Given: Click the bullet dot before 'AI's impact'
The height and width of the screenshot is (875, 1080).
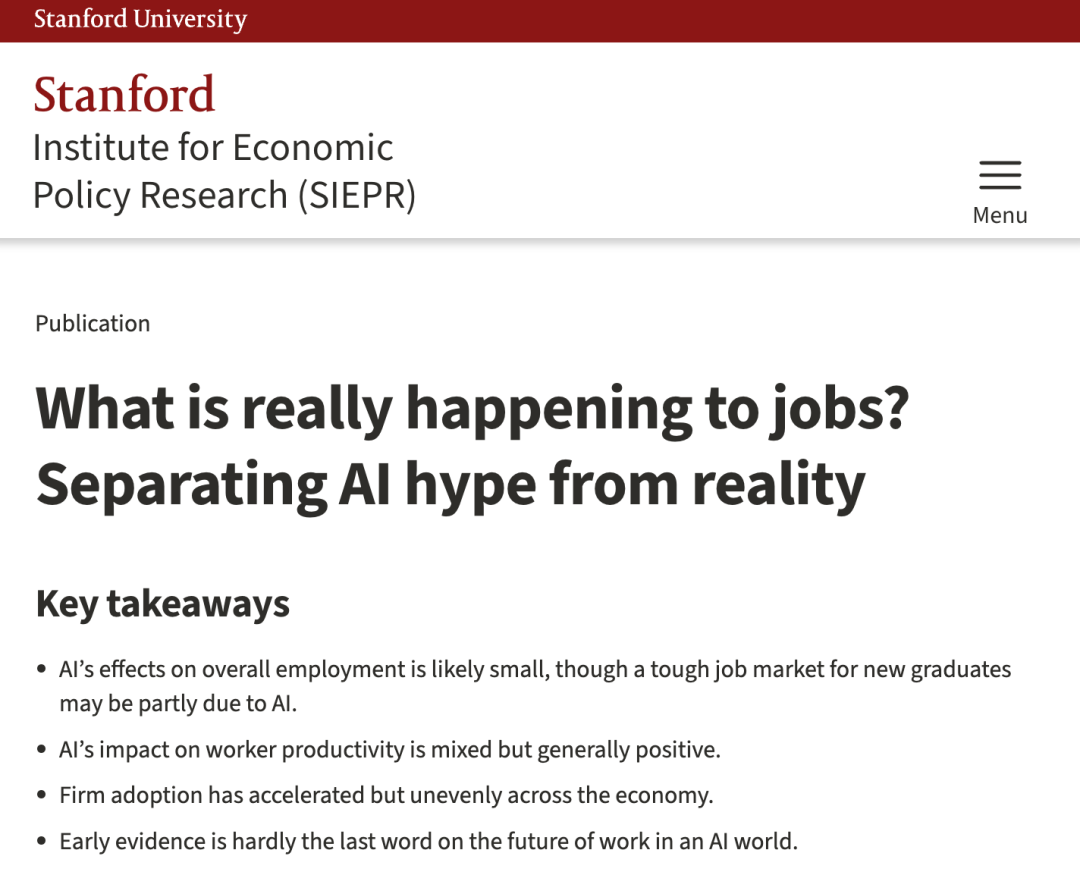Looking at the screenshot, I should coord(42,750).
